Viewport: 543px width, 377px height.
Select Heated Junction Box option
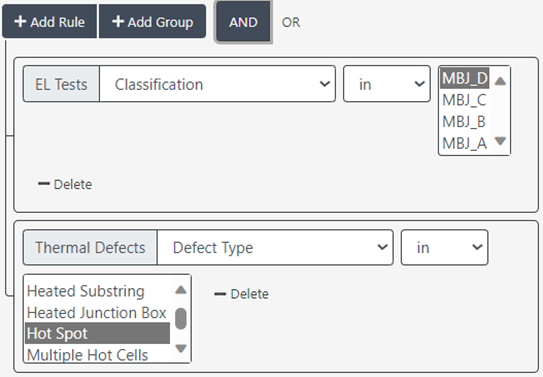click(x=97, y=312)
